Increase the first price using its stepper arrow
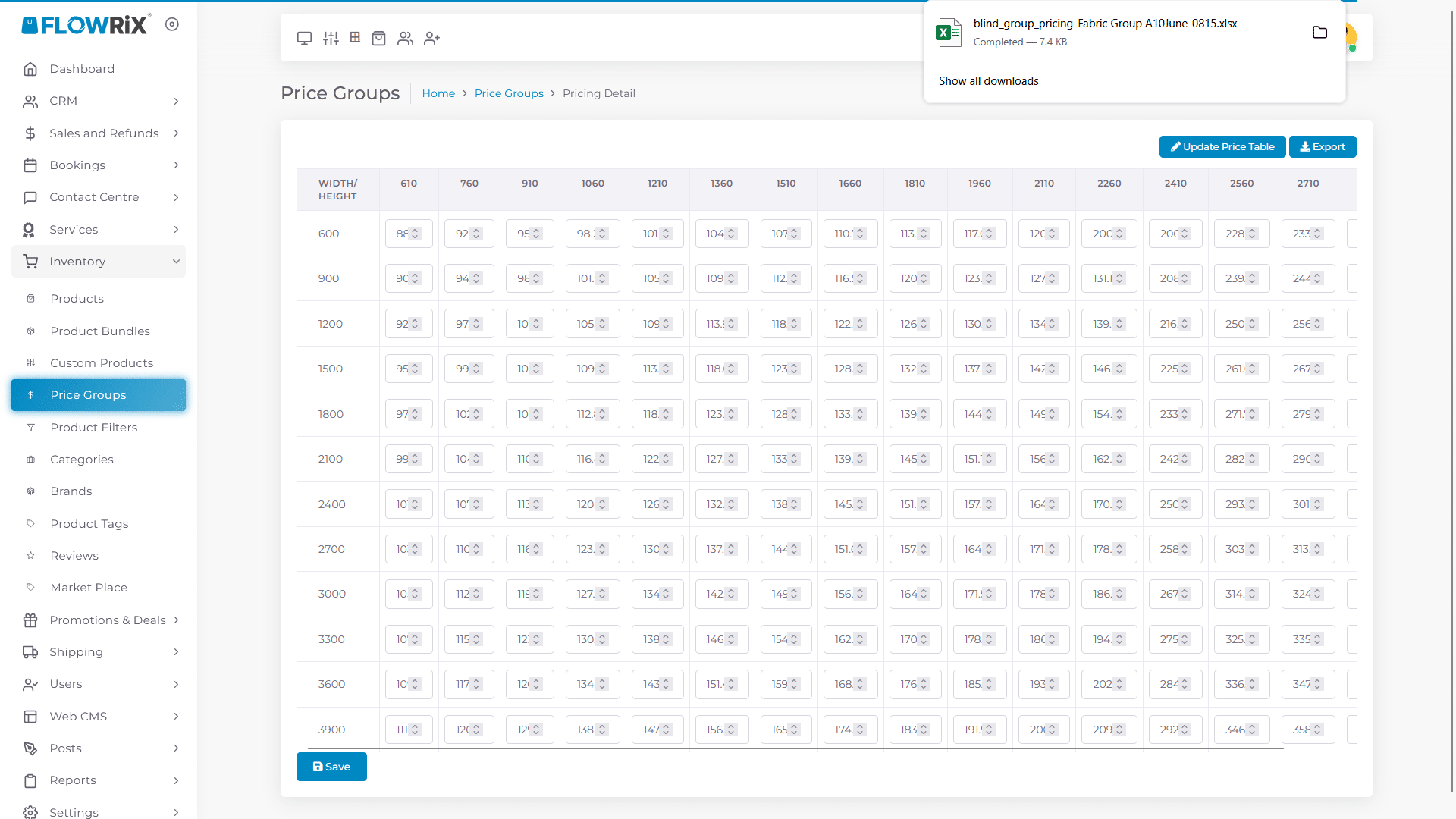This screenshot has height=819, width=1456. pos(416,230)
